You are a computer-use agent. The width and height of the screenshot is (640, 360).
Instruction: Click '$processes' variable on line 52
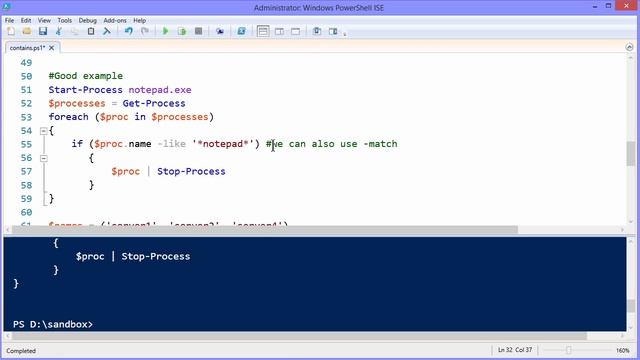(77, 103)
